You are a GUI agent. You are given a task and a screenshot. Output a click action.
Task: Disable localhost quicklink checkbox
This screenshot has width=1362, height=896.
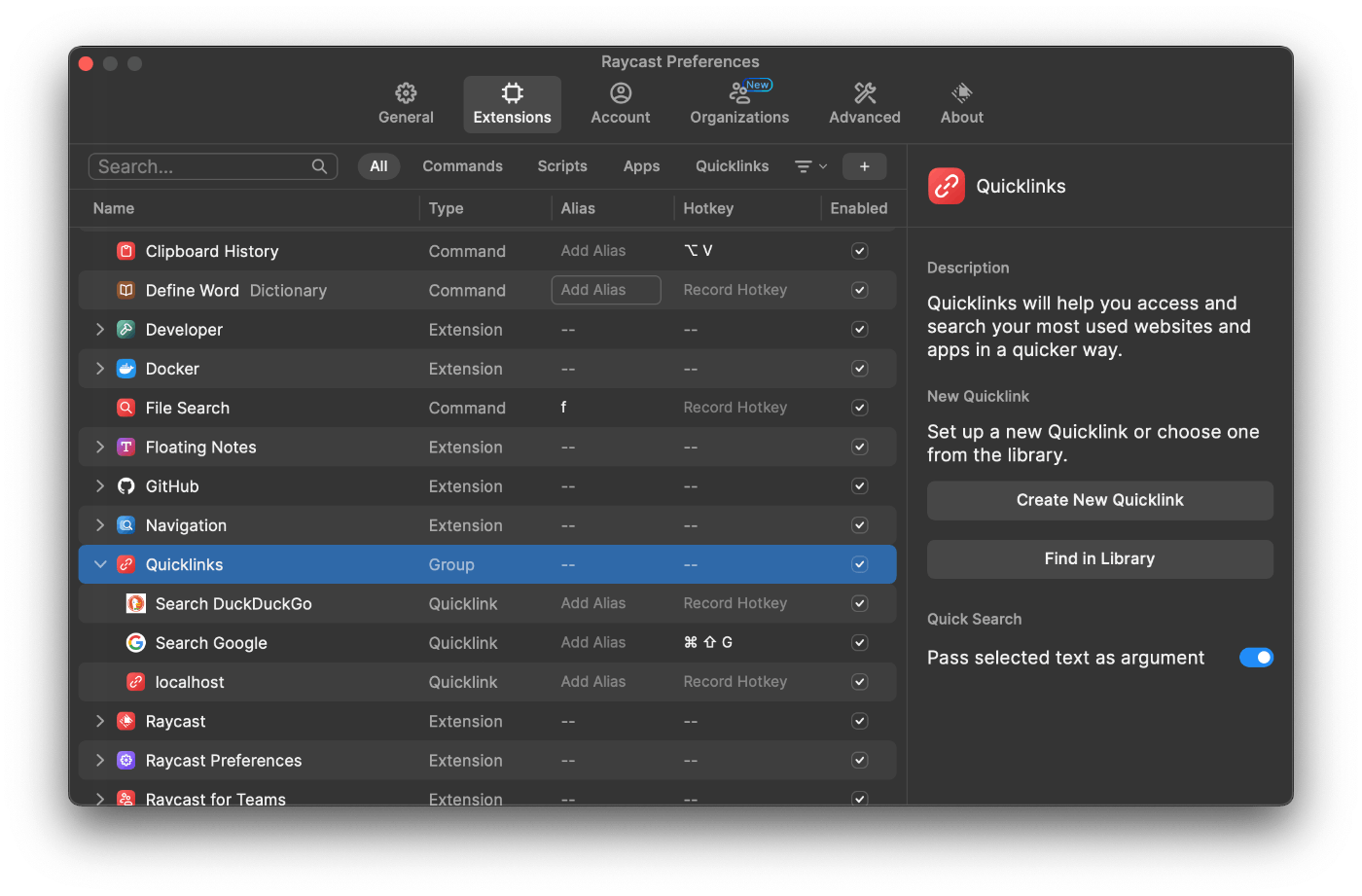click(860, 682)
